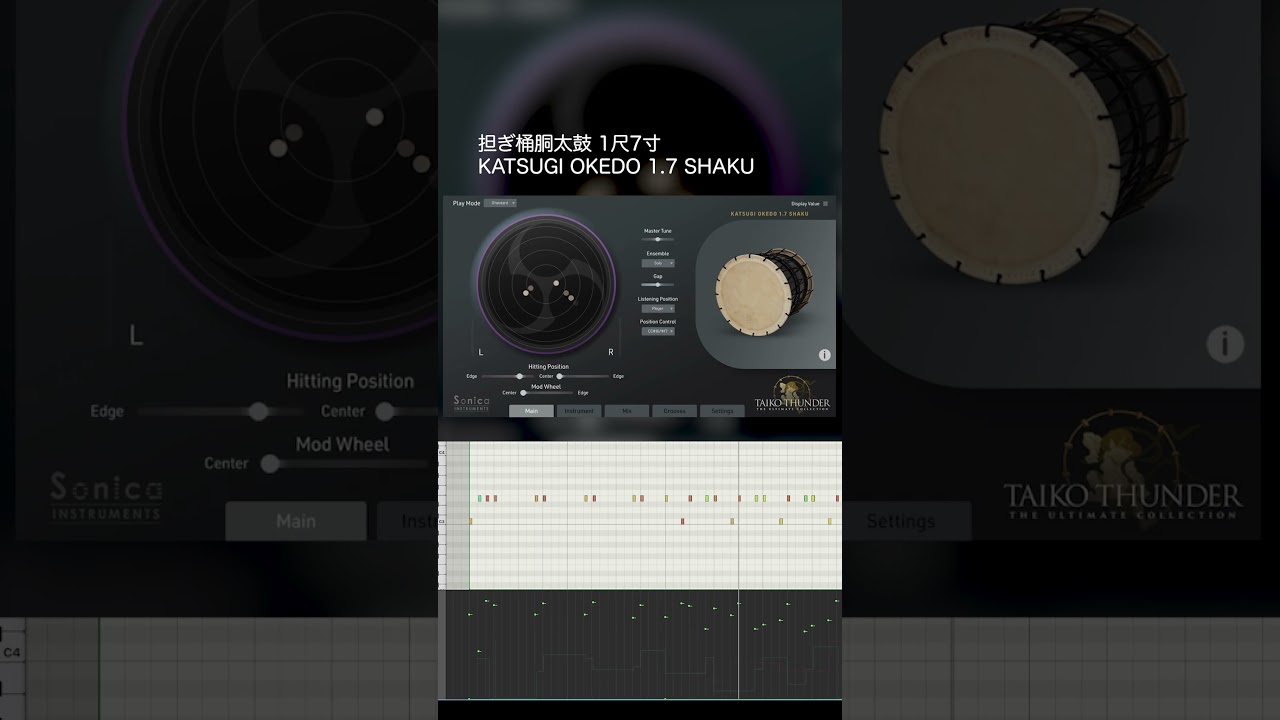Switch to the Main tab
The height and width of the screenshot is (720, 1280).
pos(531,411)
